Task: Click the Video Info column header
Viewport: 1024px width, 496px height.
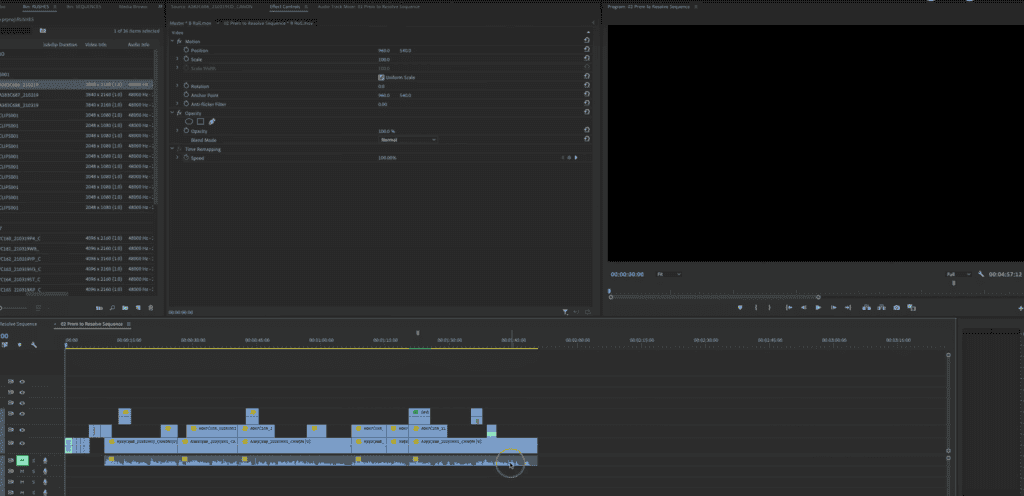Action: (x=95, y=45)
